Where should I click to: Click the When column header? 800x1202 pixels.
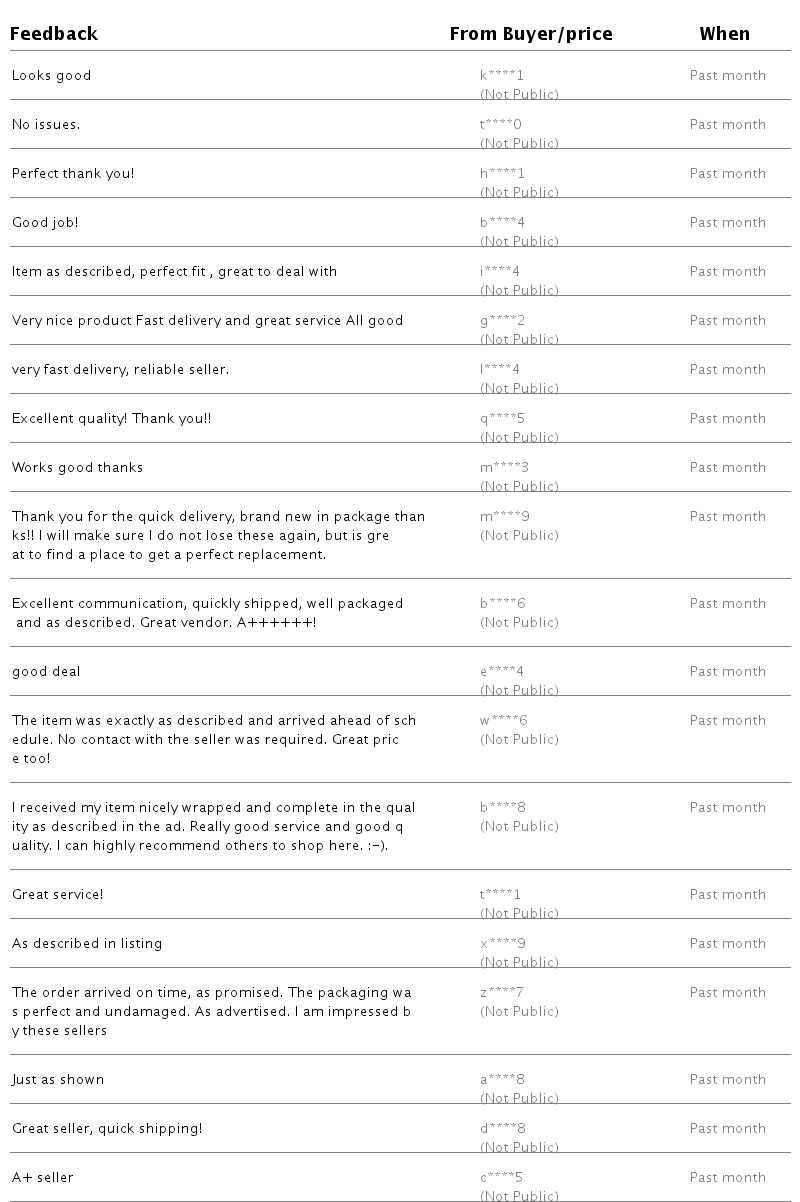point(724,34)
